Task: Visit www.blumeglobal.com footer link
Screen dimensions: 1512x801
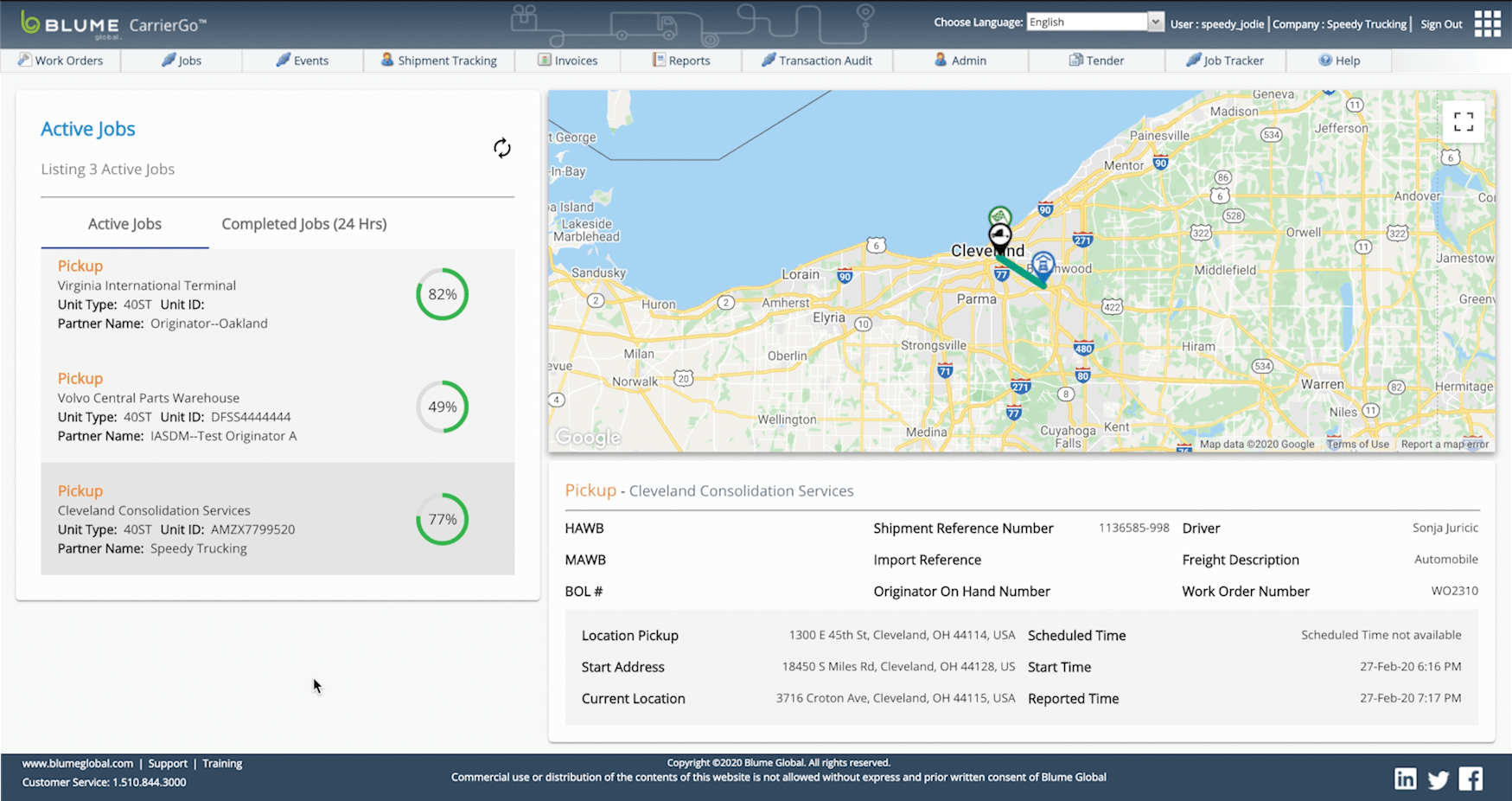Action: point(78,763)
